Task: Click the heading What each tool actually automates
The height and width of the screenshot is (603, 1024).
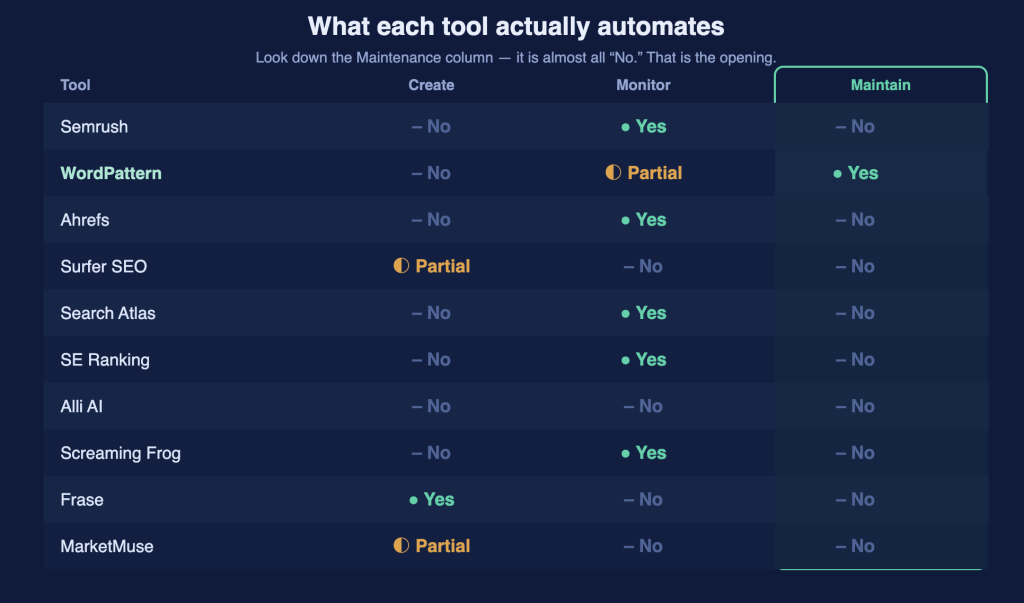Action: click(x=516, y=27)
